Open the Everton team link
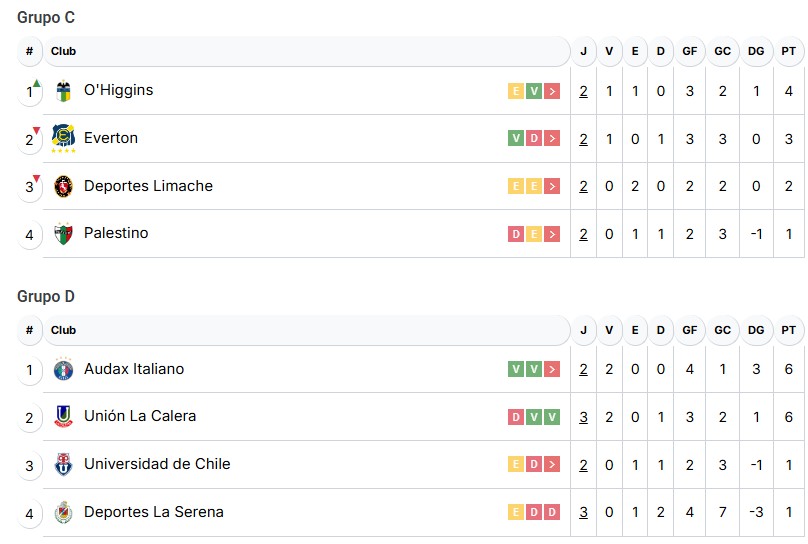The image size is (808, 544). pyautogui.click(x=111, y=138)
